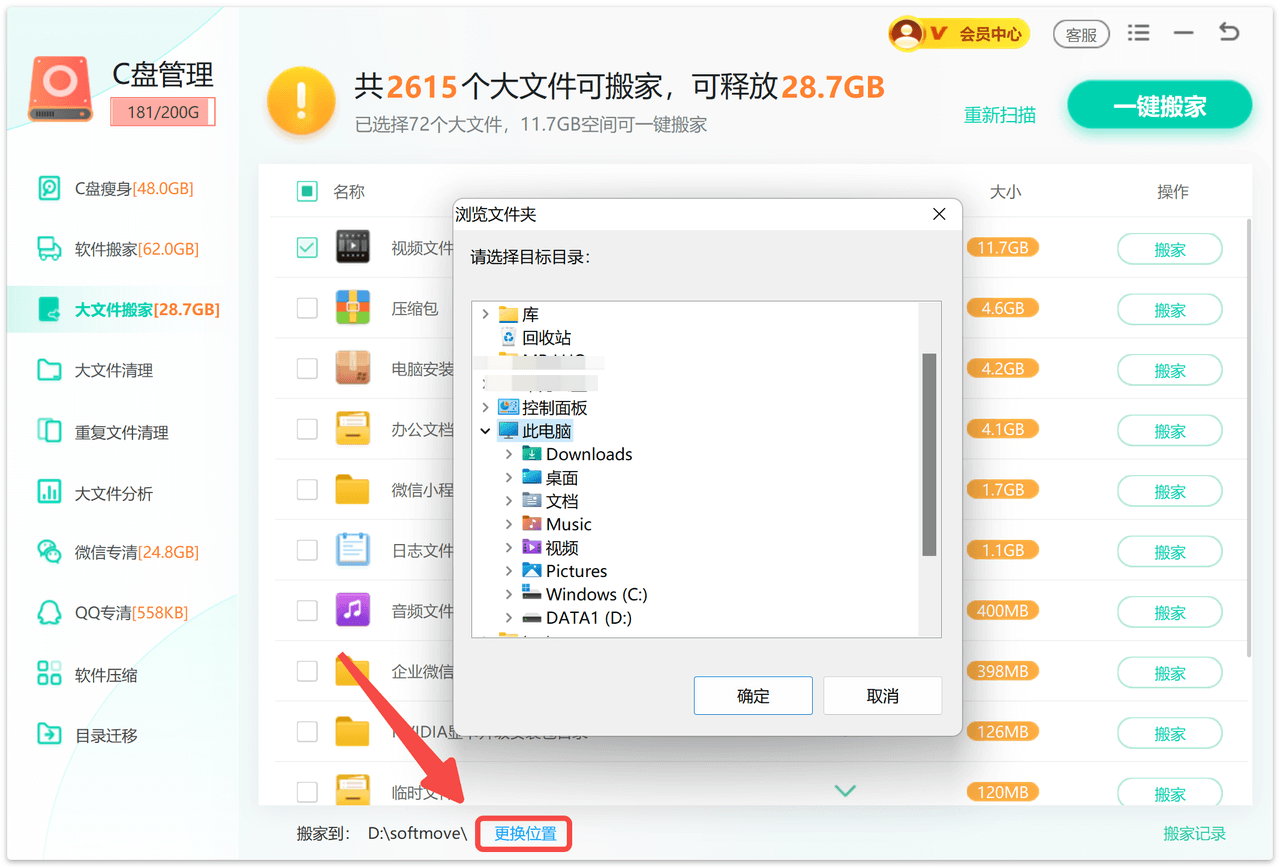This screenshot has height=867, width=1280.
Task: Click the 客服 support icon
Action: 1081,35
